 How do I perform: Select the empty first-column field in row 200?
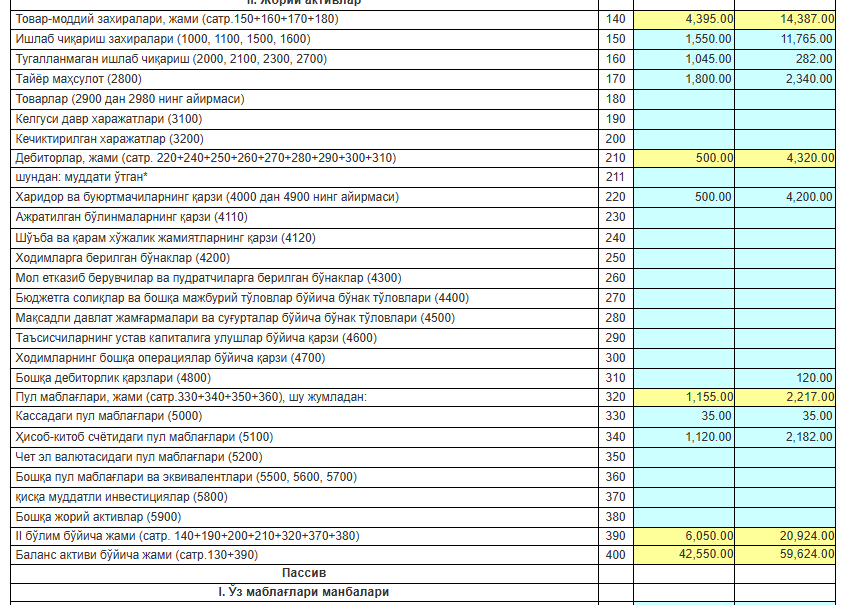tap(684, 139)
